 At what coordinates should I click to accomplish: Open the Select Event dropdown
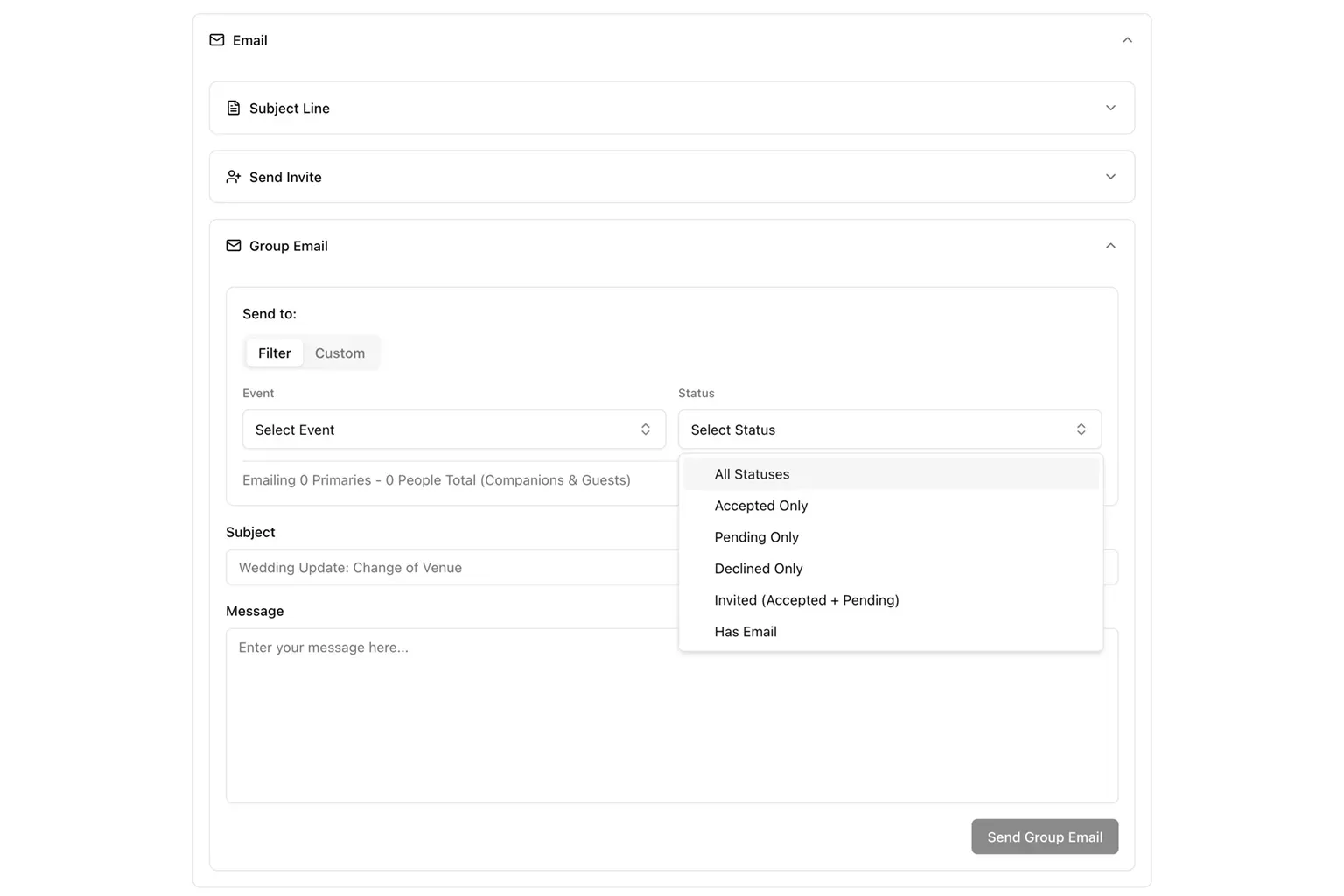[x=454, y=430]
